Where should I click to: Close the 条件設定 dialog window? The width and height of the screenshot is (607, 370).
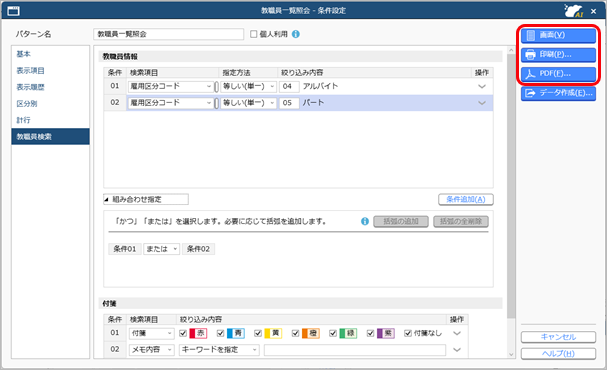pyautogui.click(x=593, y=11)
